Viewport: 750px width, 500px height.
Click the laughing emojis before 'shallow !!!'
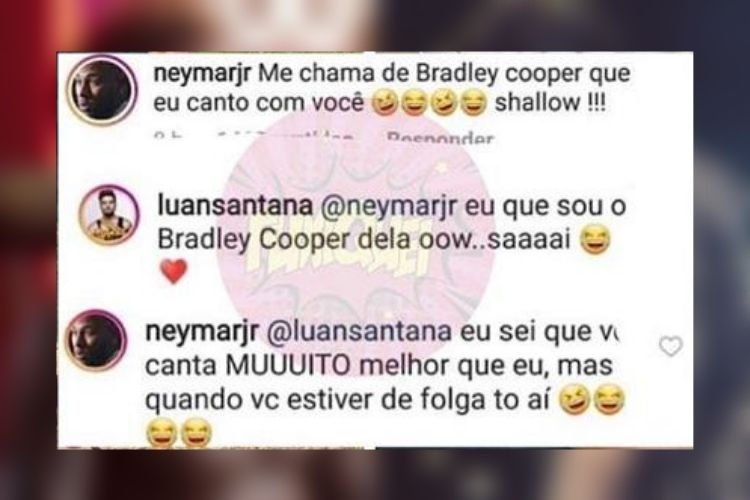(429, 104)
